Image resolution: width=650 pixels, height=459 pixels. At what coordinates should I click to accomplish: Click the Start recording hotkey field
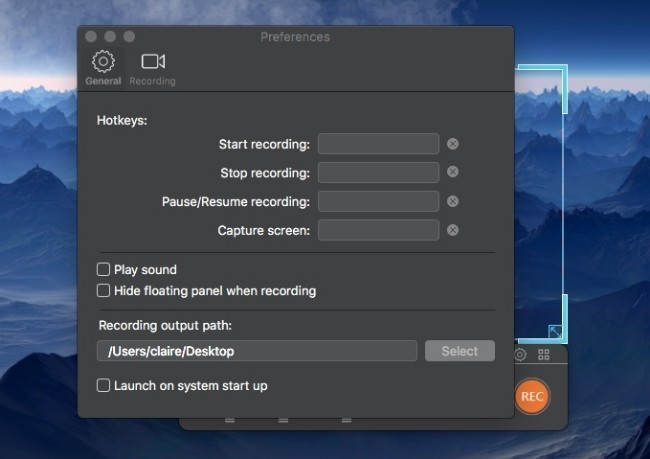click(378, 144)
